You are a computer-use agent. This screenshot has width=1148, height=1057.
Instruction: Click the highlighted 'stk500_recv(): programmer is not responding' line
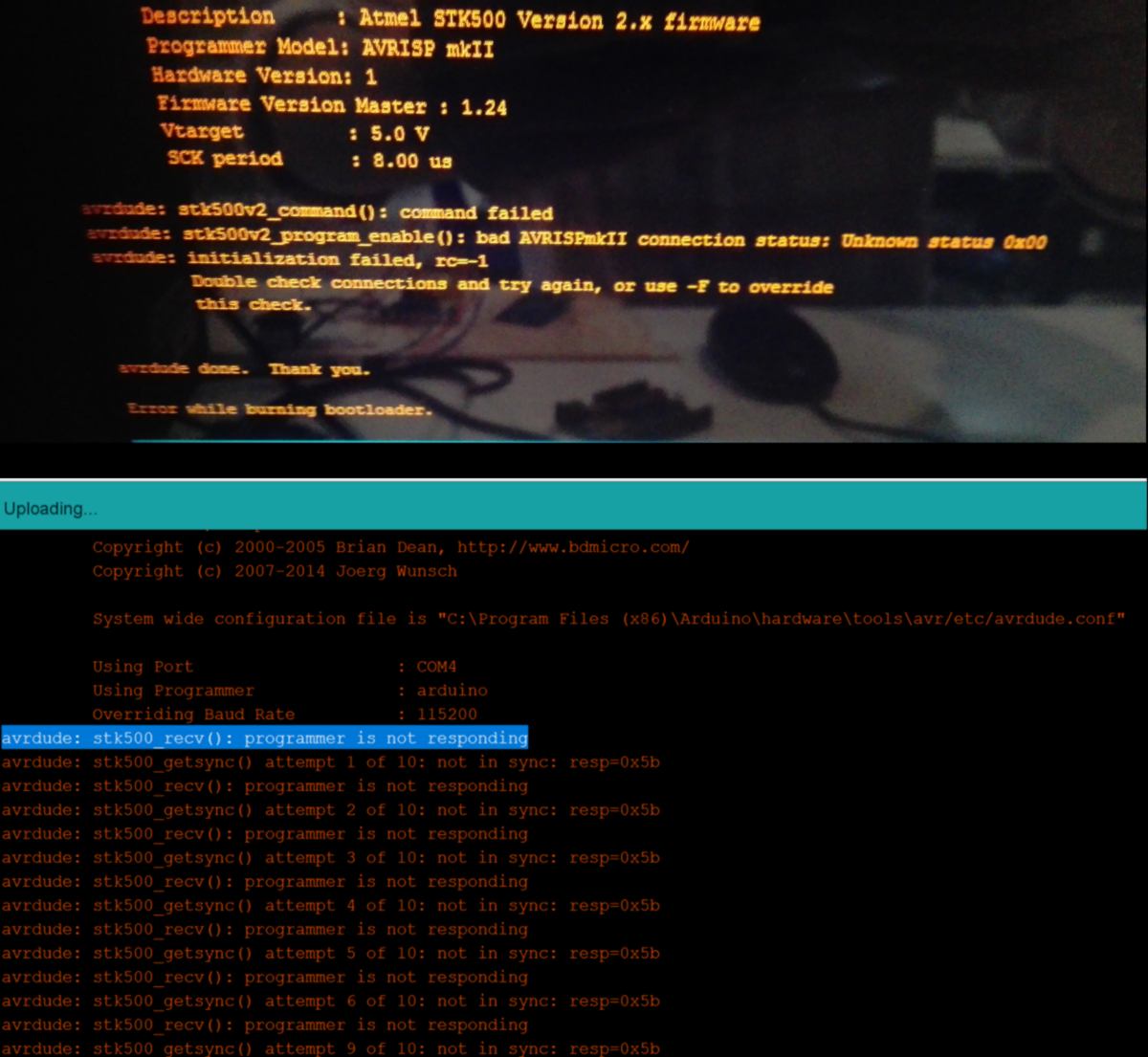(x=265, y=738)
